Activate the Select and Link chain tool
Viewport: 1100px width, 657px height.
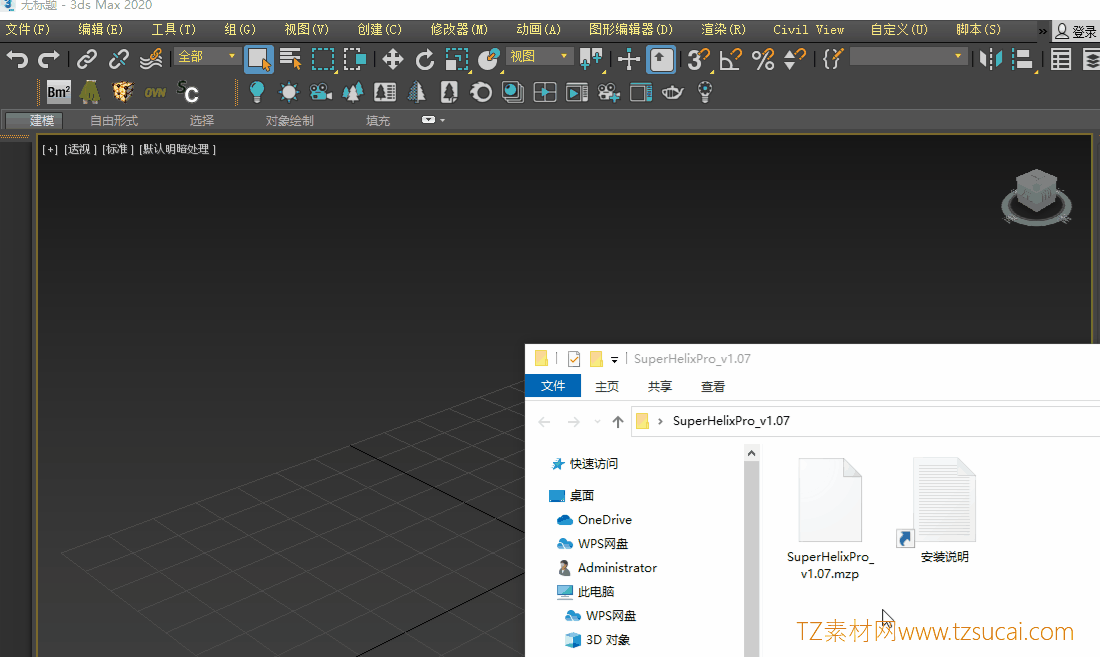86,60
